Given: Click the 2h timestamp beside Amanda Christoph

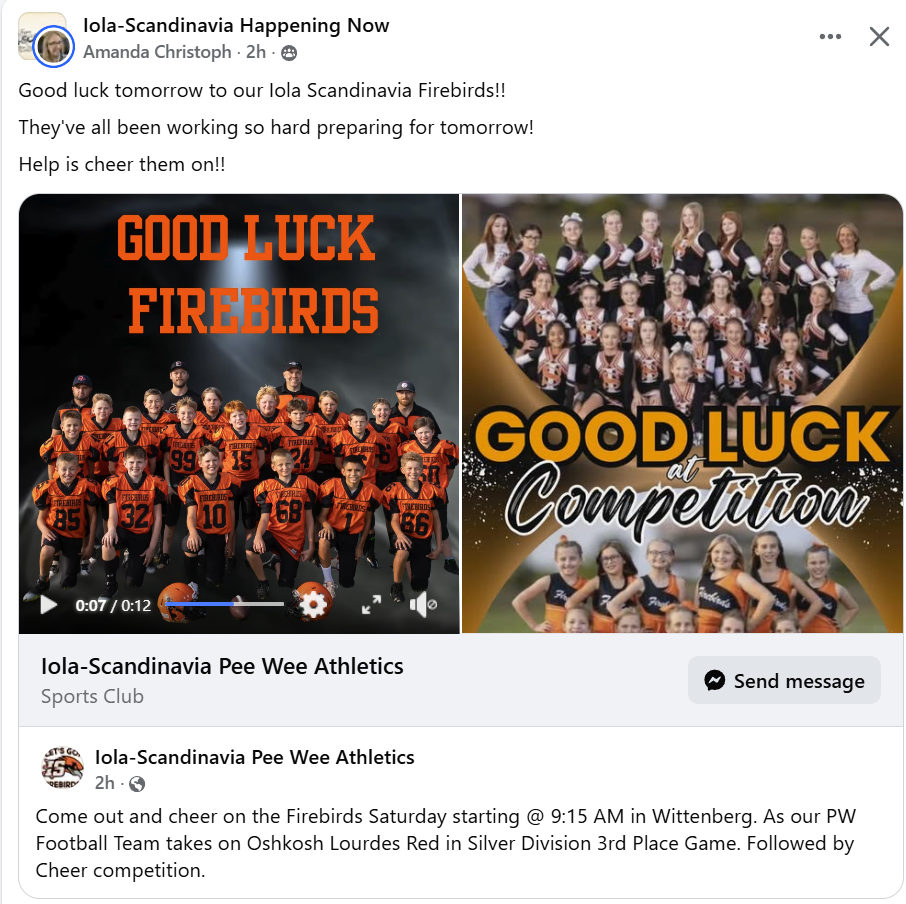Looking at the screenshot, I should [256, 52].
